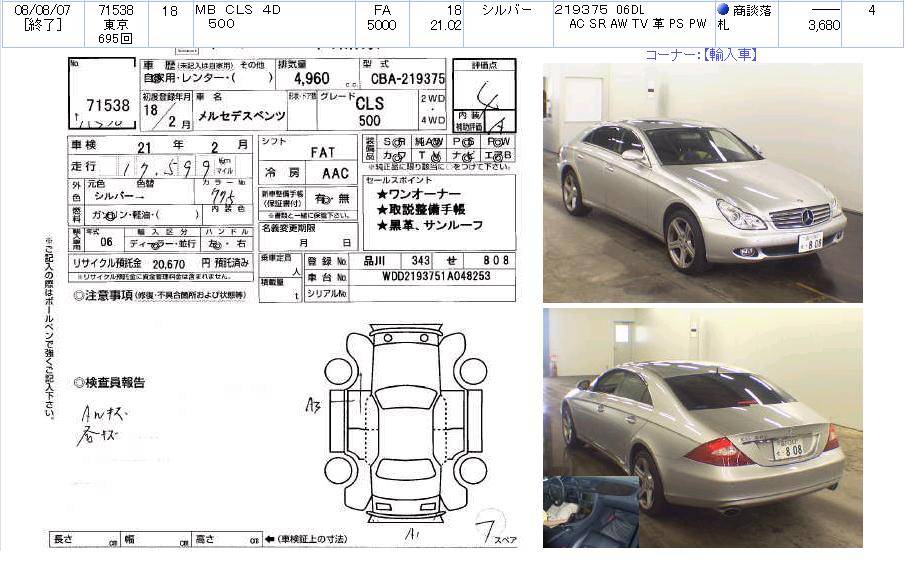Click the handwritten mileage 17,599
The image size is (905, 577).
(x=166, y=167)
